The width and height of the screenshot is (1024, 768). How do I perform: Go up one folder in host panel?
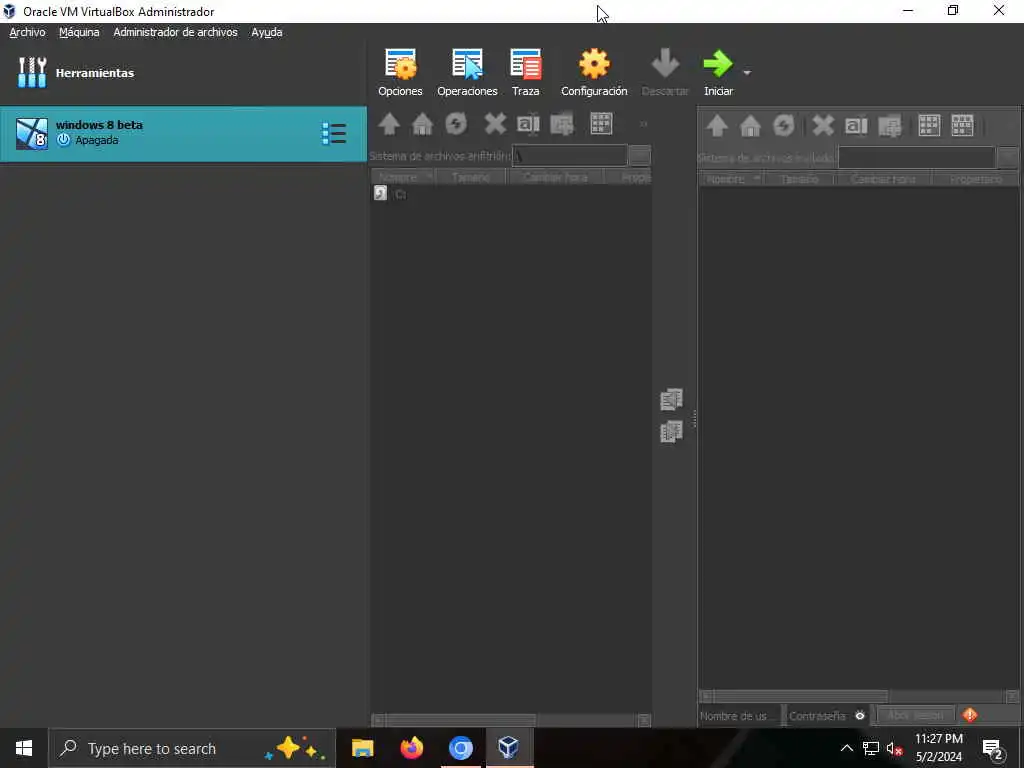pyautogui.click(x=389, y=123)
